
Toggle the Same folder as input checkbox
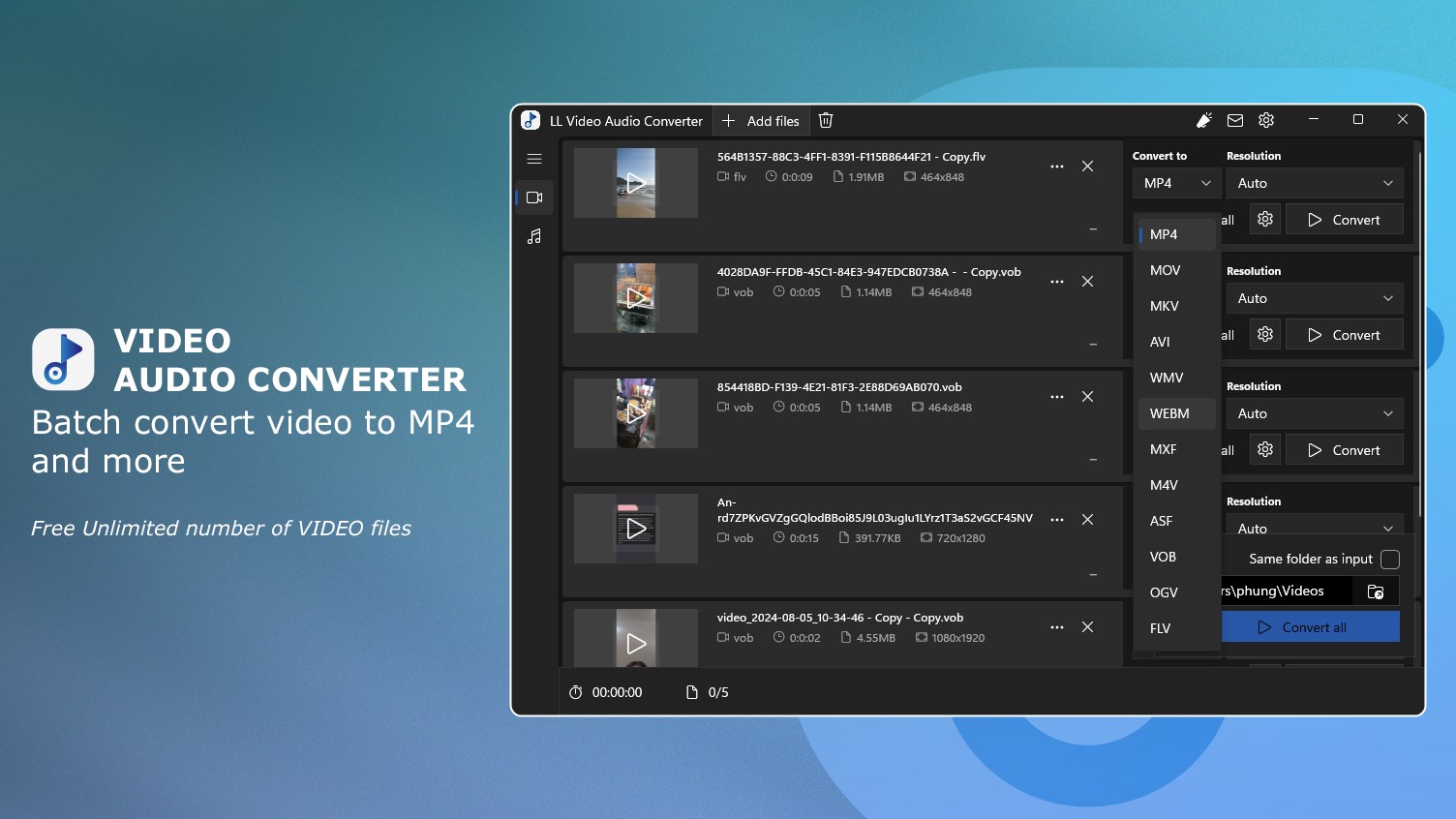pyautogui.click(x=1390, y=560)
